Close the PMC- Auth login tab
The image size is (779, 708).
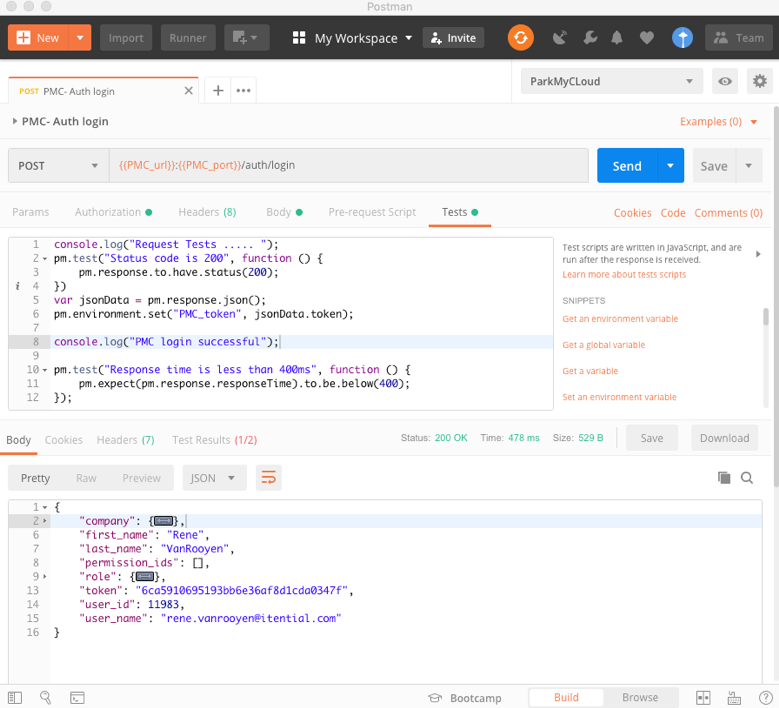[x=188, y=91]
